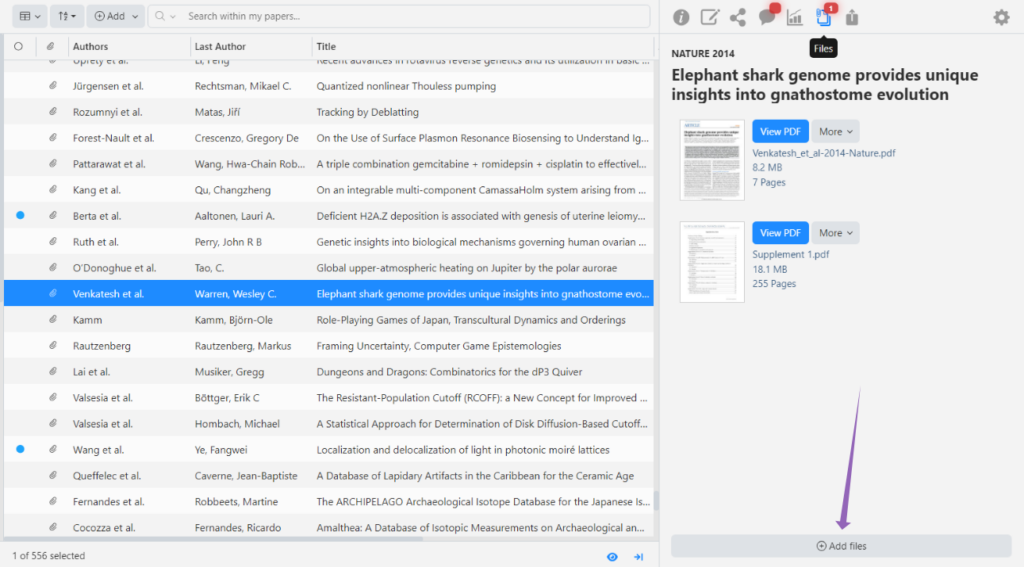Open settings gear in details panel
The image size is (1024, 567).
[x=1001, y=17]
